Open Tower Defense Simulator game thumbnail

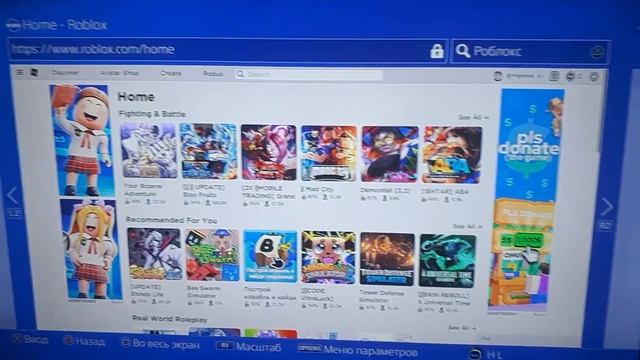click(387, 259)
